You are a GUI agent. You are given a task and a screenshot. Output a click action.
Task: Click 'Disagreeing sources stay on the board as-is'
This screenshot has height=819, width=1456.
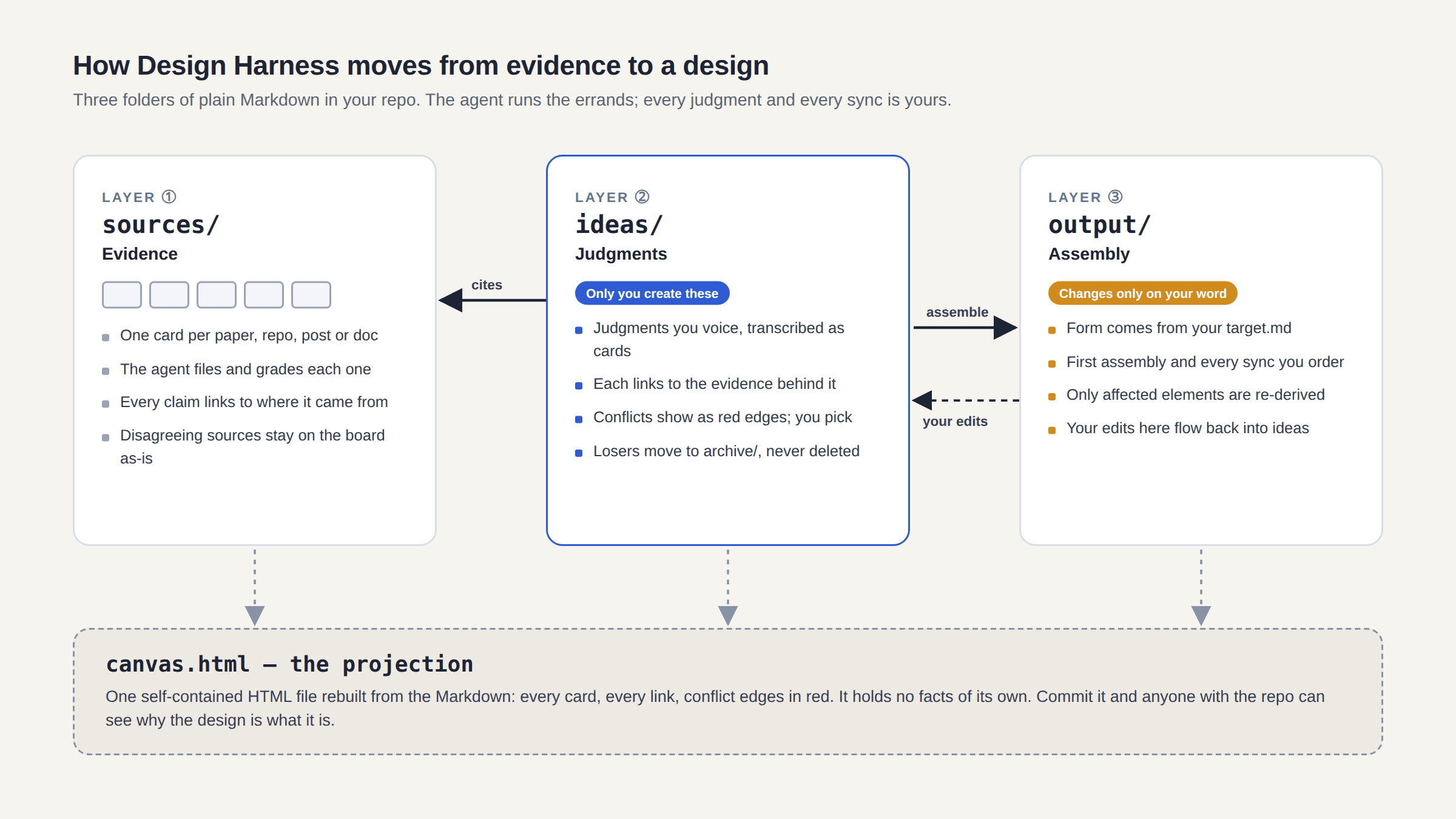coord(252,447)
